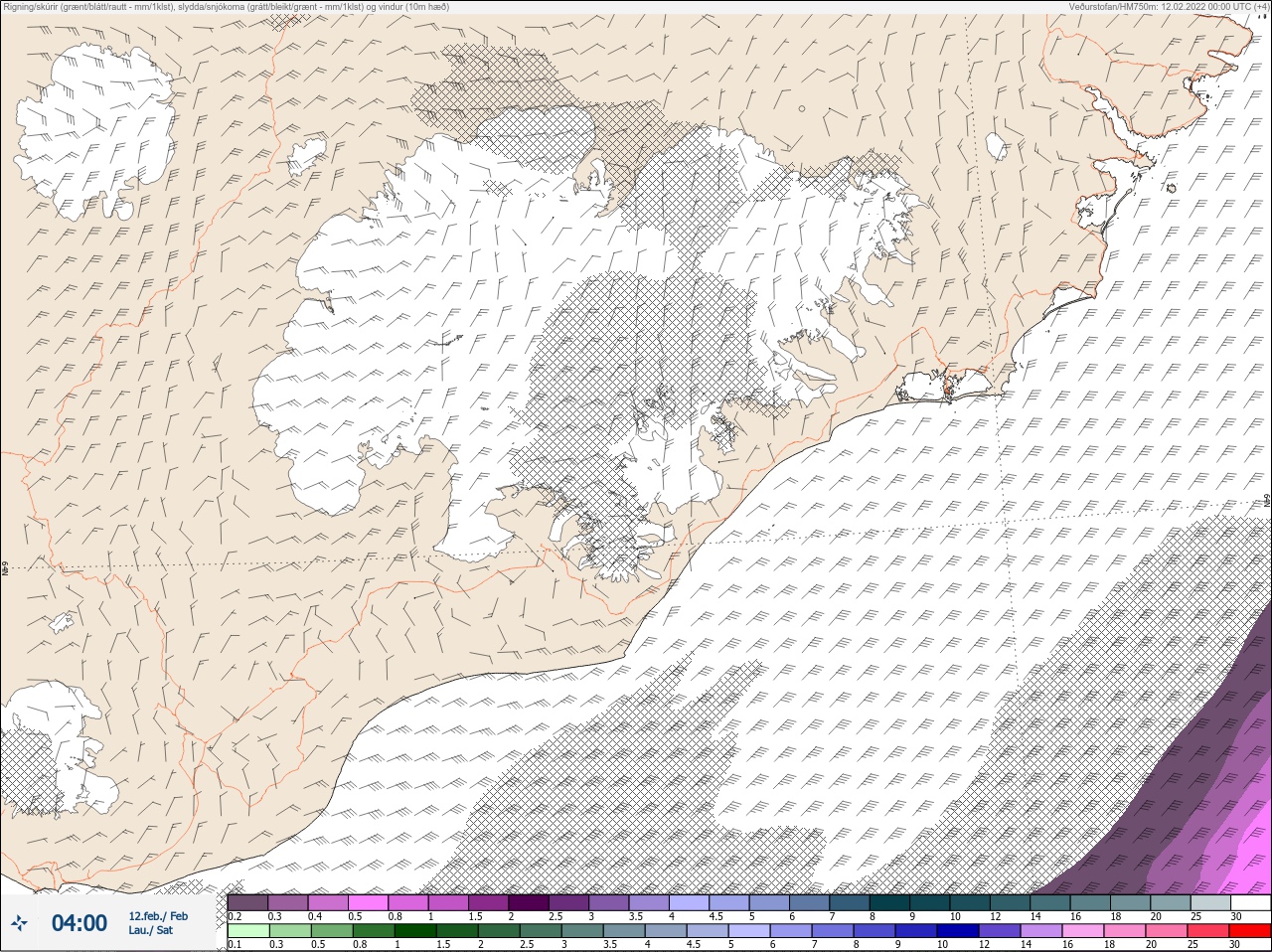Select the mauve 0.2 swatch in the purple legend

(248, 902)
